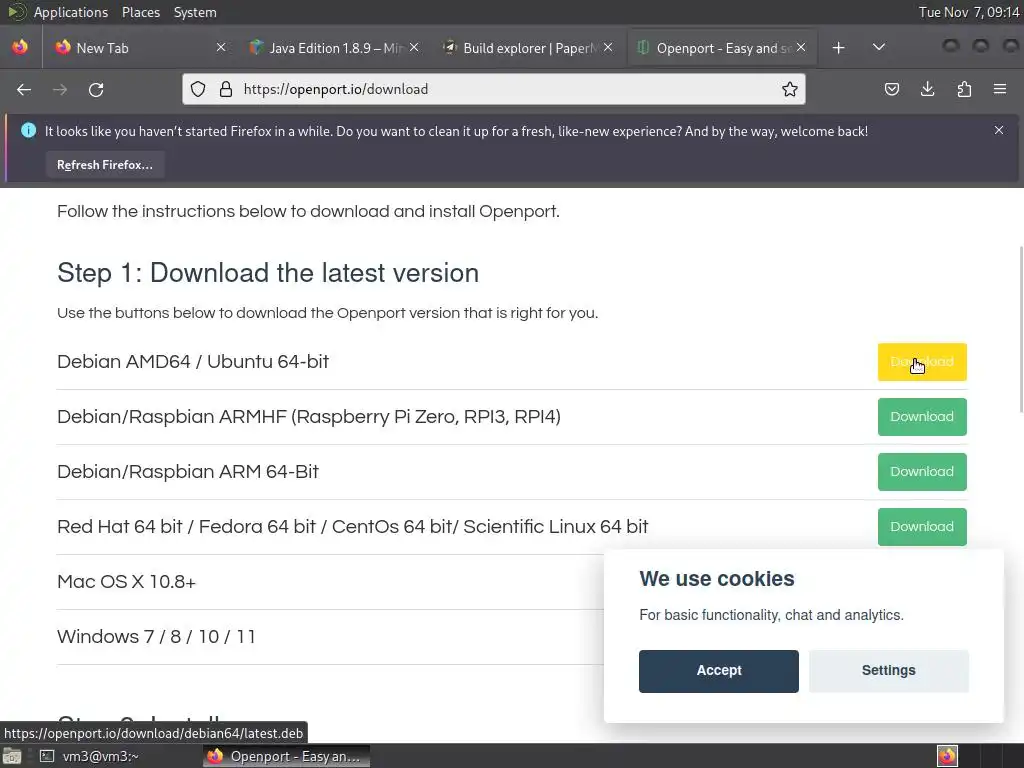Switch to the New Tab tab
This screenshot has width=1024, height=768.
[x=140, y=48]
